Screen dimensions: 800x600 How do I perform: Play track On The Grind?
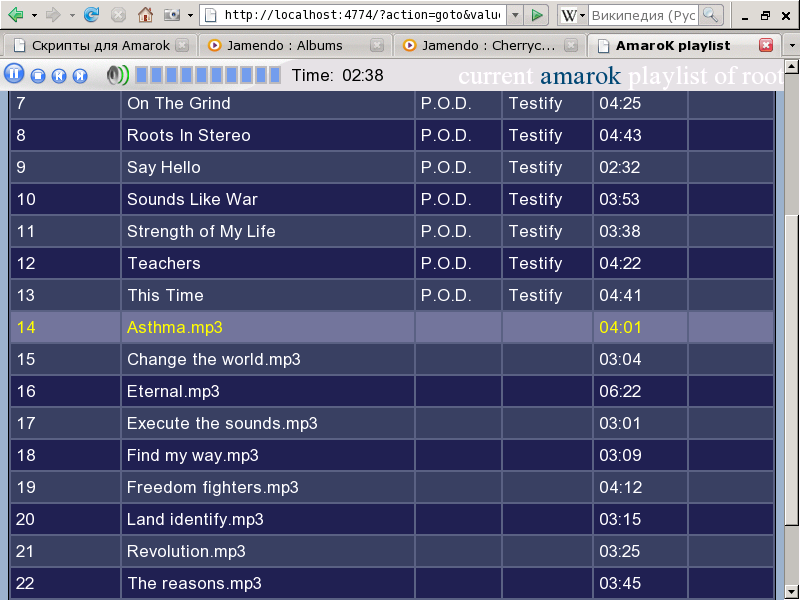(179, 104)
